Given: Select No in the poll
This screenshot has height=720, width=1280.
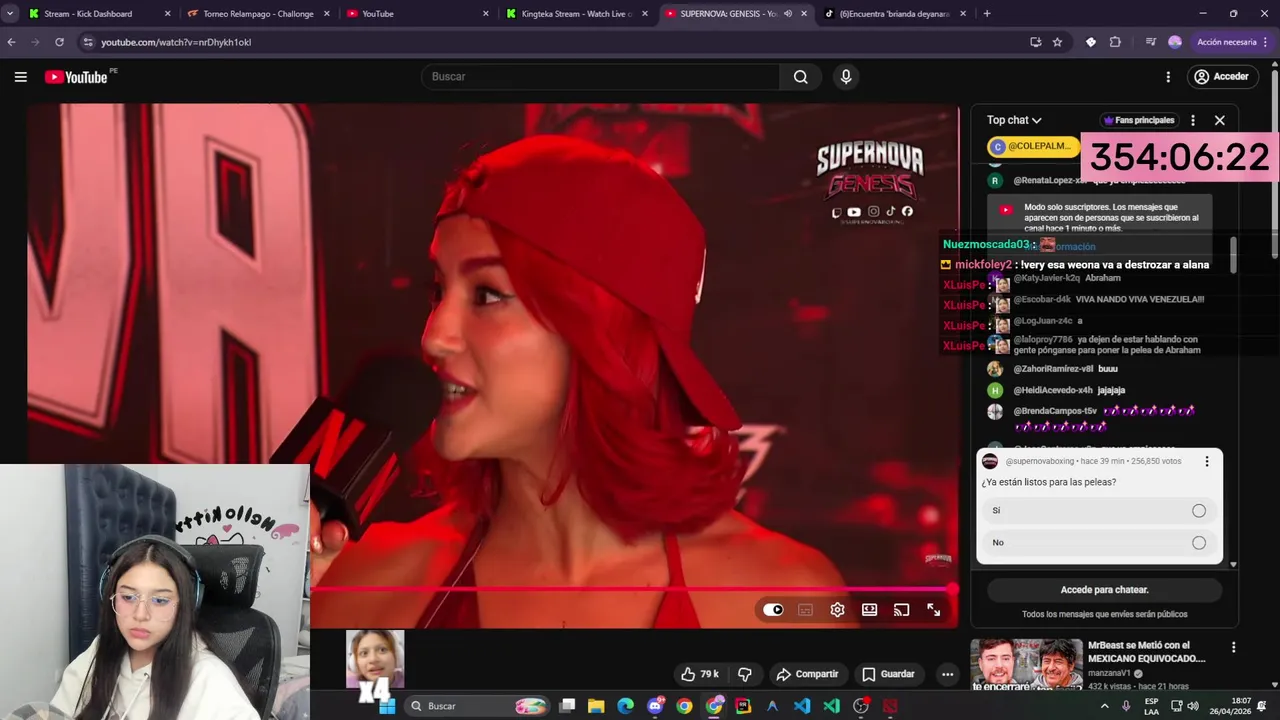Looking at the screenshot, I should tap(1099, 543).
